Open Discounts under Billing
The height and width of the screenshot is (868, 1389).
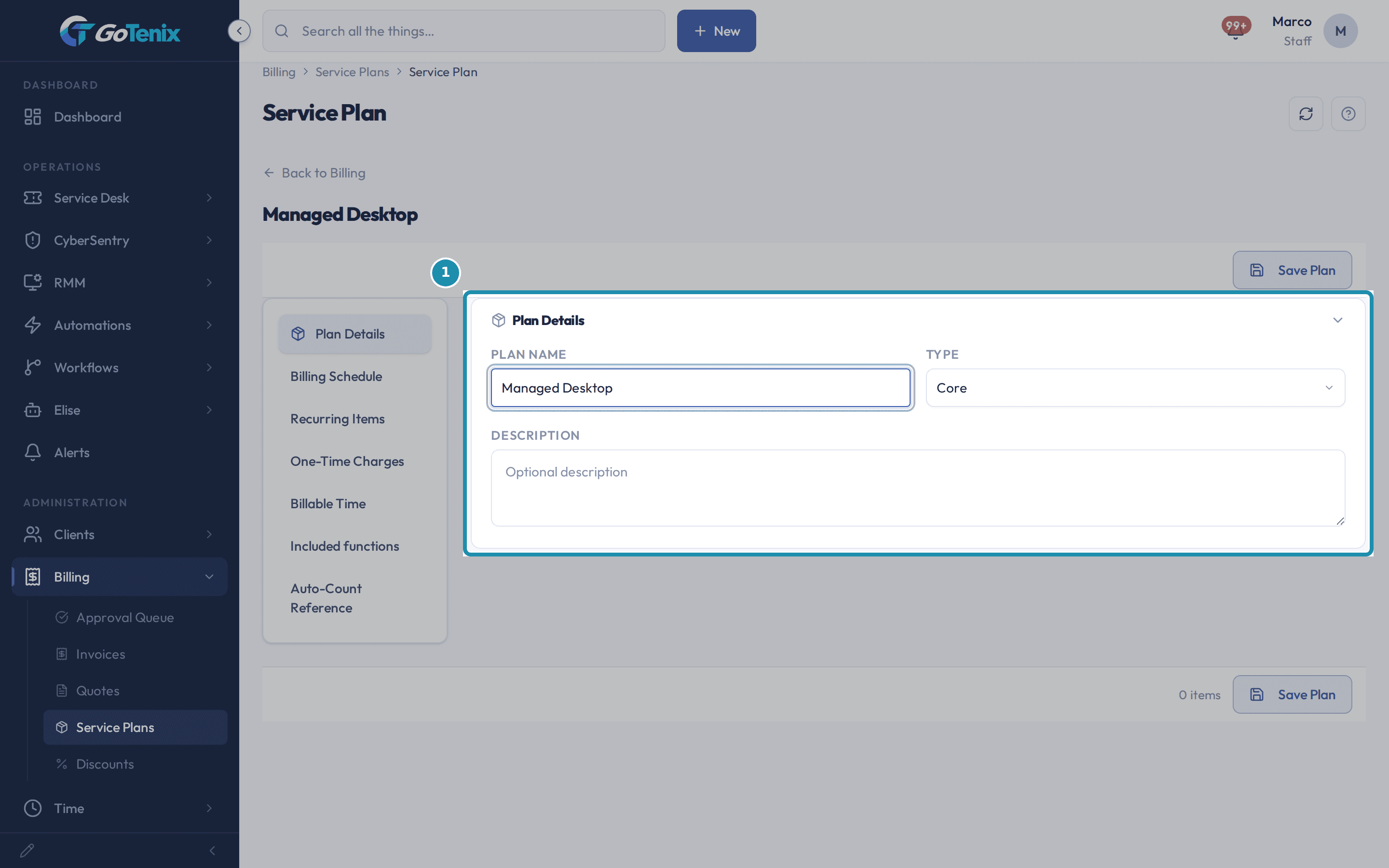pos(136,764)
